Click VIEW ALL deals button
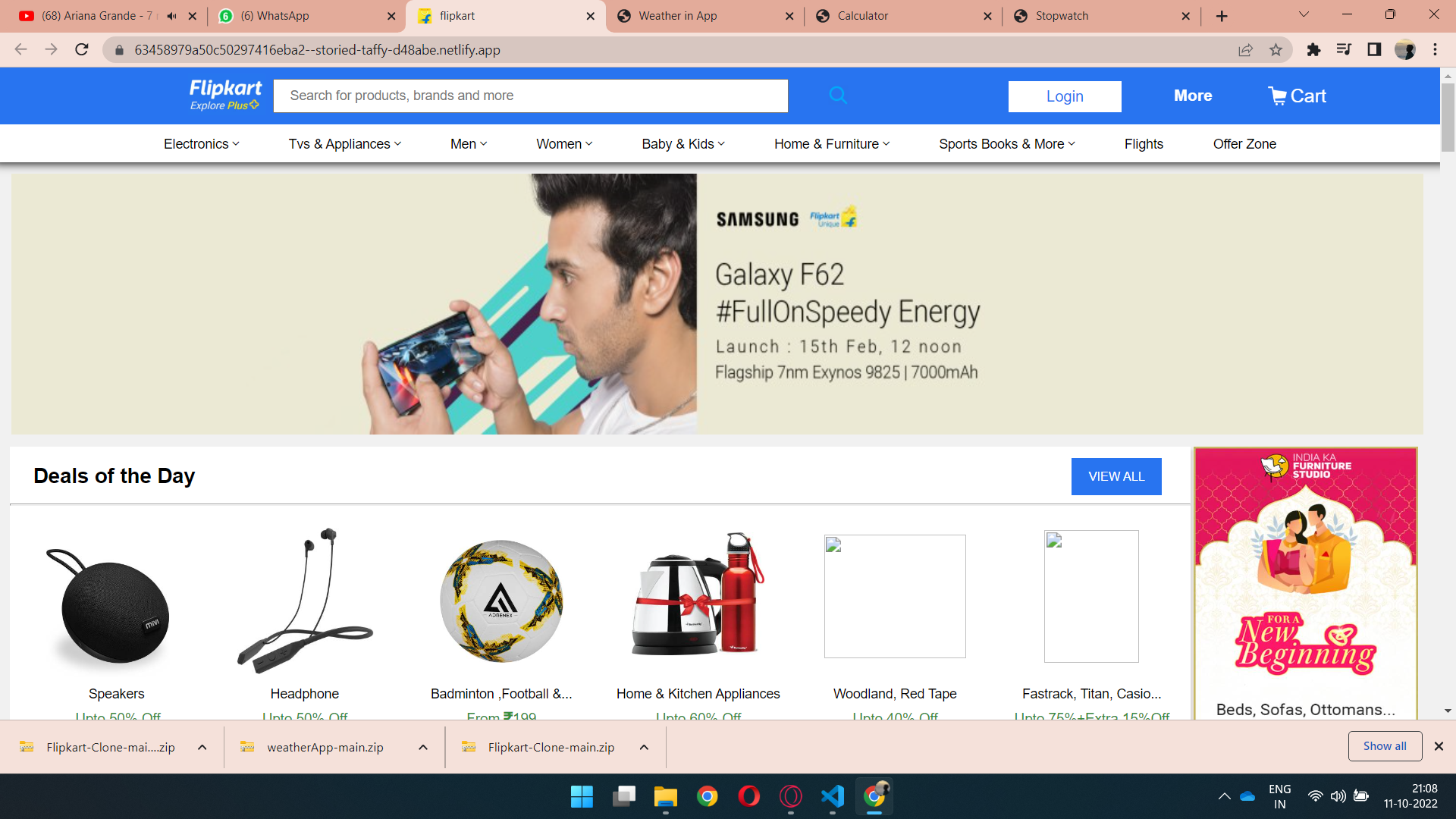The width and height of the screenshot is (1456, 819). click(1116, 476)
